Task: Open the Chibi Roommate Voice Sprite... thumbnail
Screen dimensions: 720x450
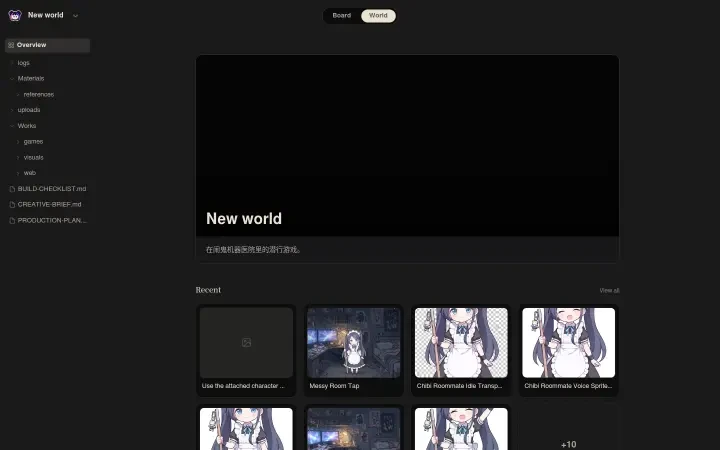Action: tap(568, 343)
